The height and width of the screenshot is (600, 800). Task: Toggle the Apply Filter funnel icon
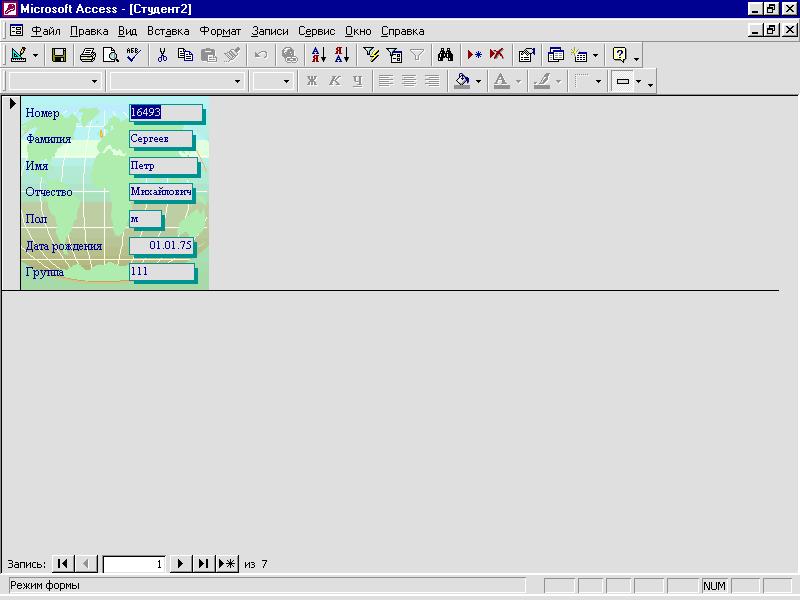[x=417, y=55]
